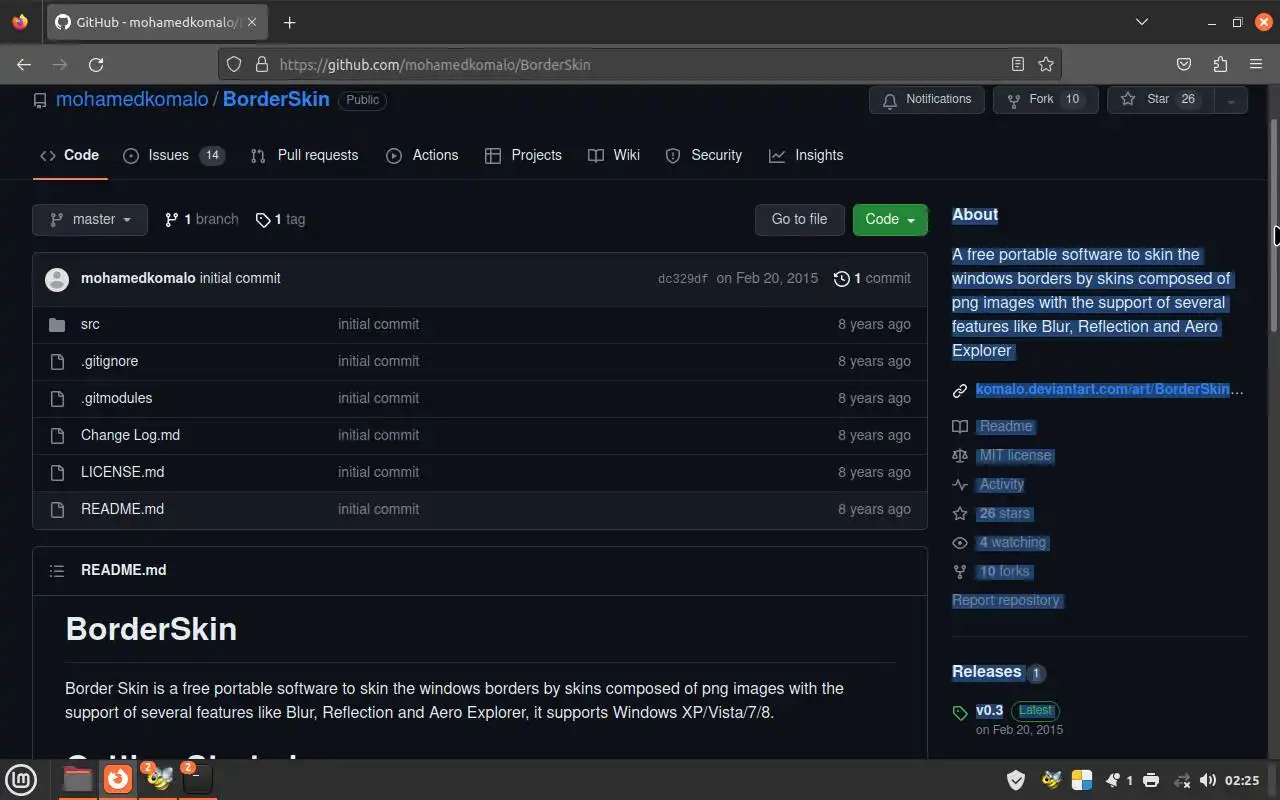Open the src folder

[90, 324]
